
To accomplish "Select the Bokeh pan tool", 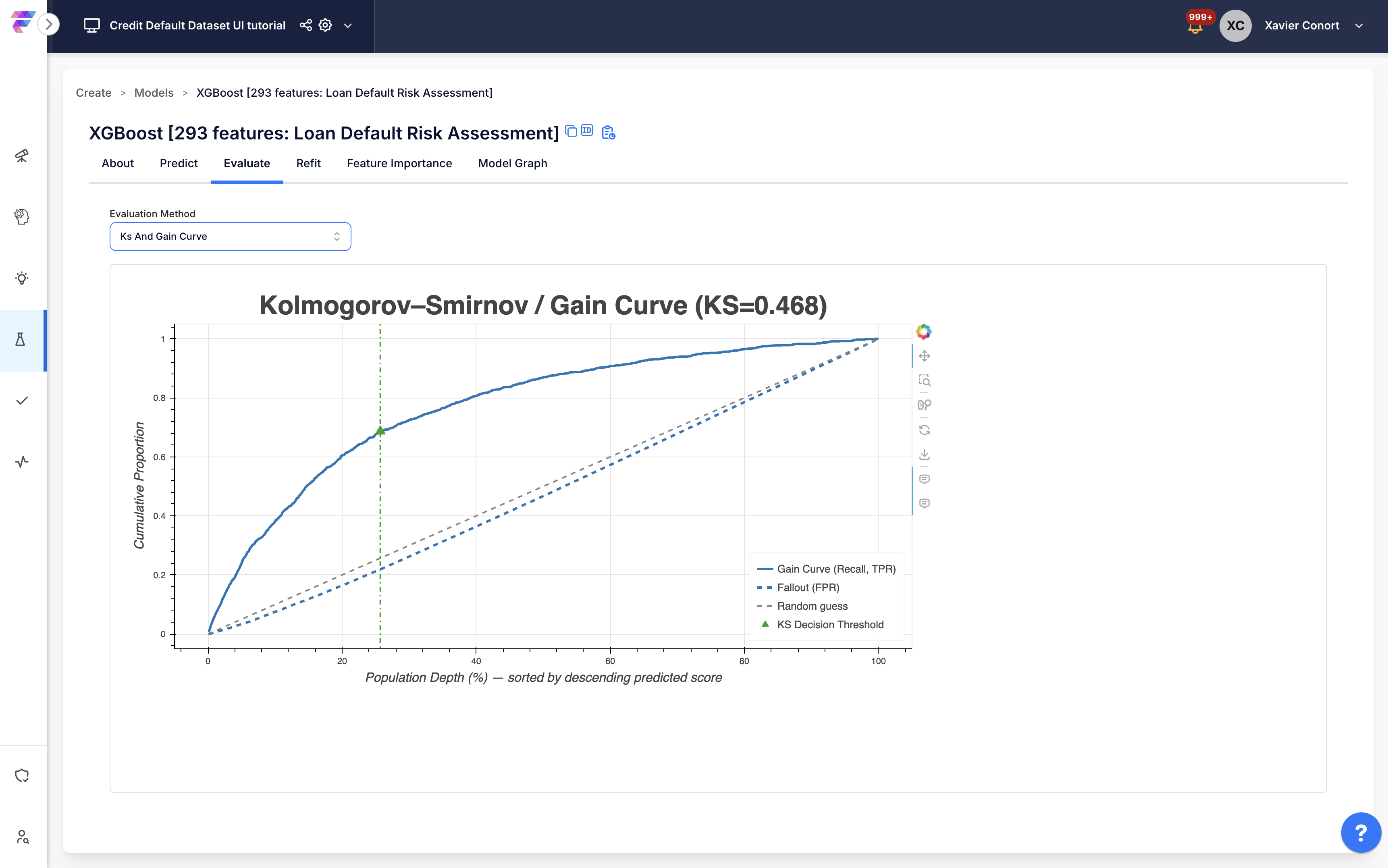I will (x=924, y=356).
